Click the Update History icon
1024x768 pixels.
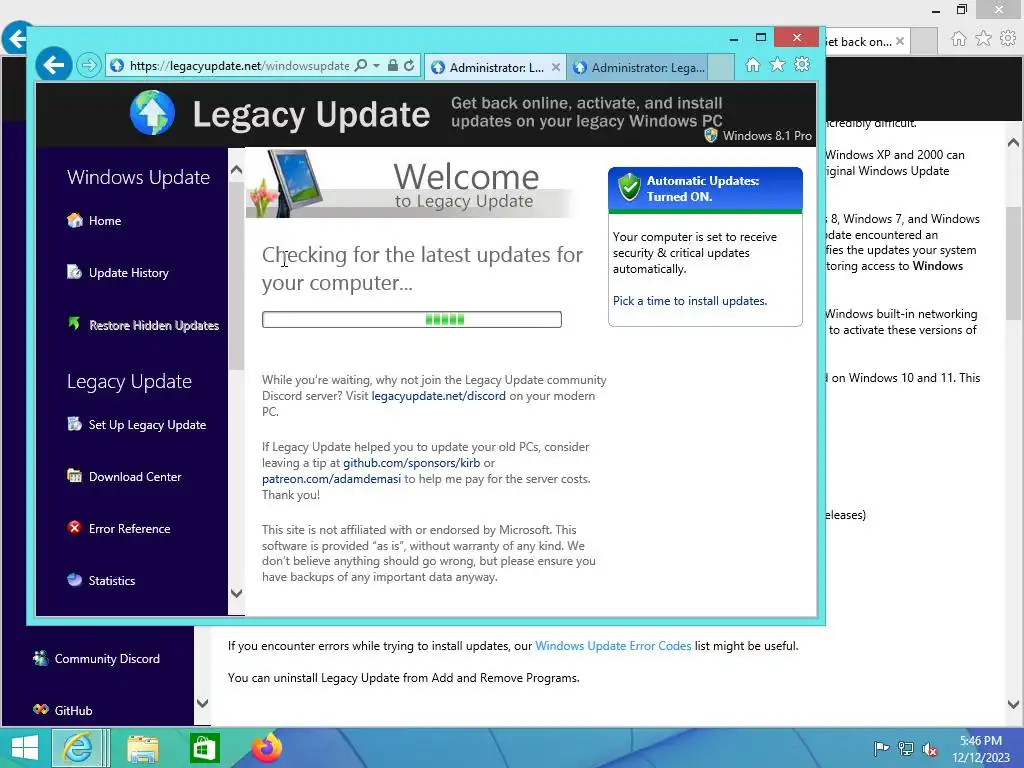74,272
